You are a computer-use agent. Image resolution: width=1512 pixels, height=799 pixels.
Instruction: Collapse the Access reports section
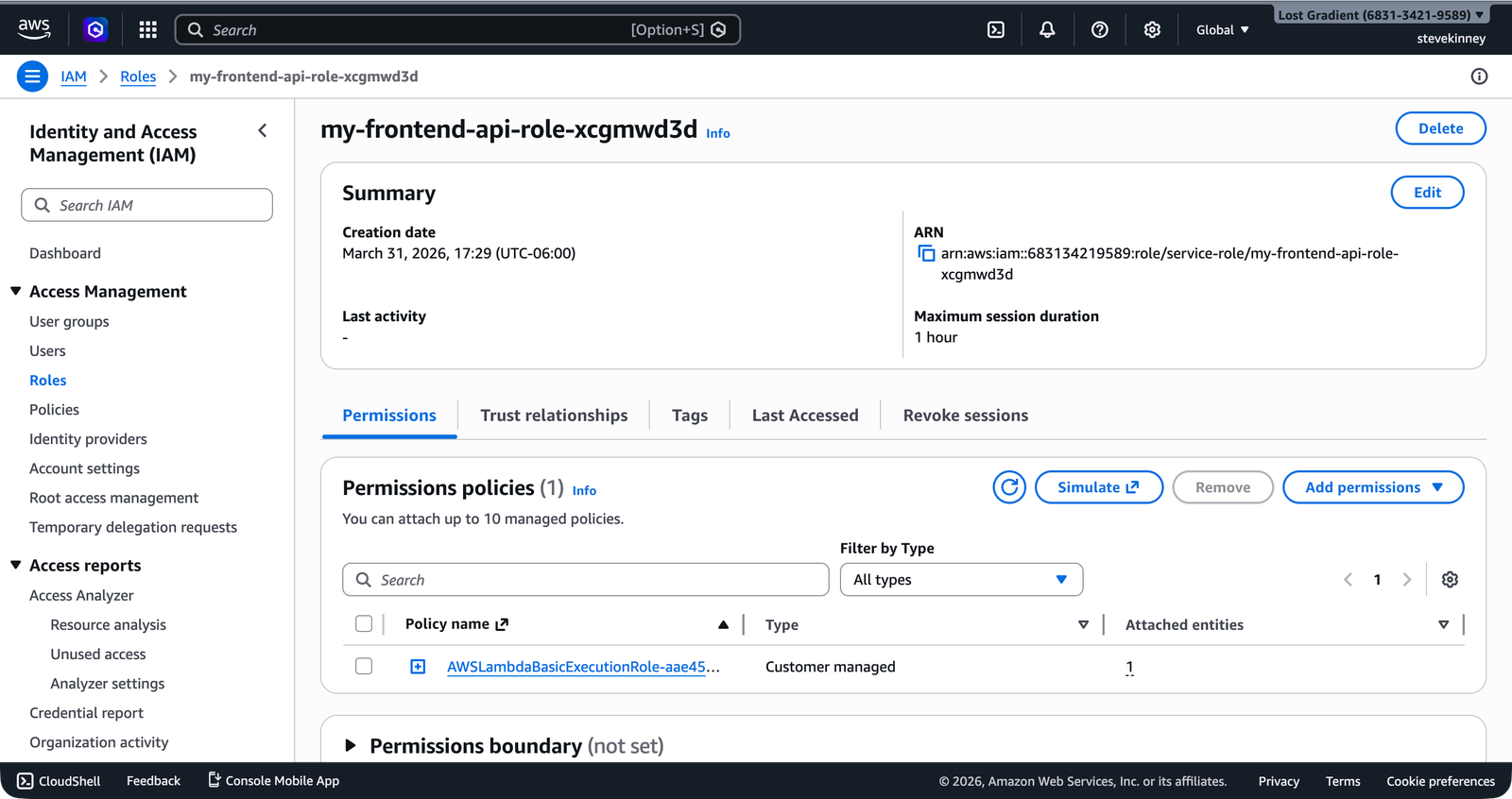[x=16, y=565]
